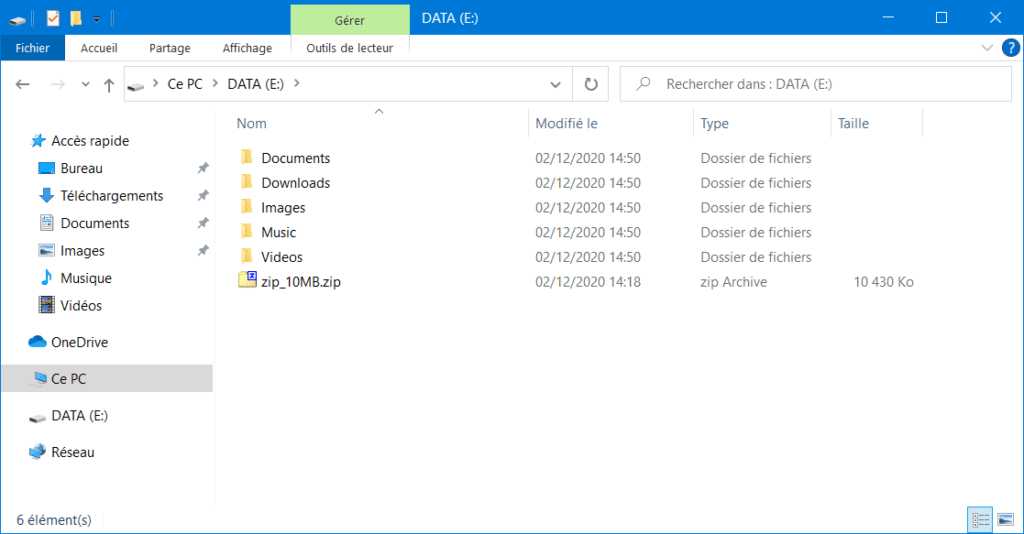The width and height of the screenshot is (1024, 534).
Task: Expand chevron after DATA (E:) in address bar
Action: [297, 84]
